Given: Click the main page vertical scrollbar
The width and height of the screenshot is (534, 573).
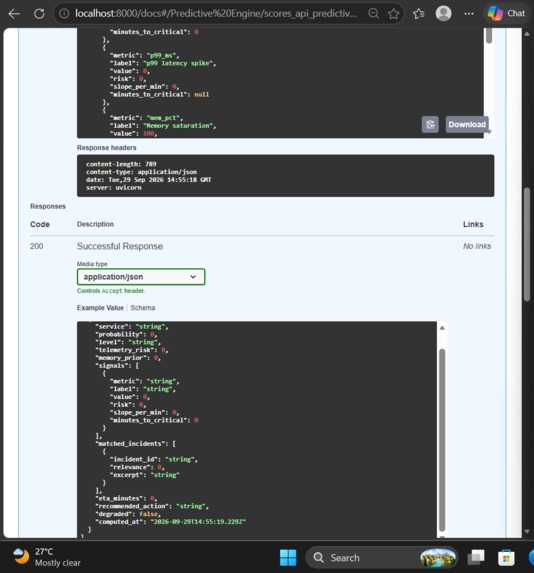Looking at the screenshot, I should click(x=527, y=244).
